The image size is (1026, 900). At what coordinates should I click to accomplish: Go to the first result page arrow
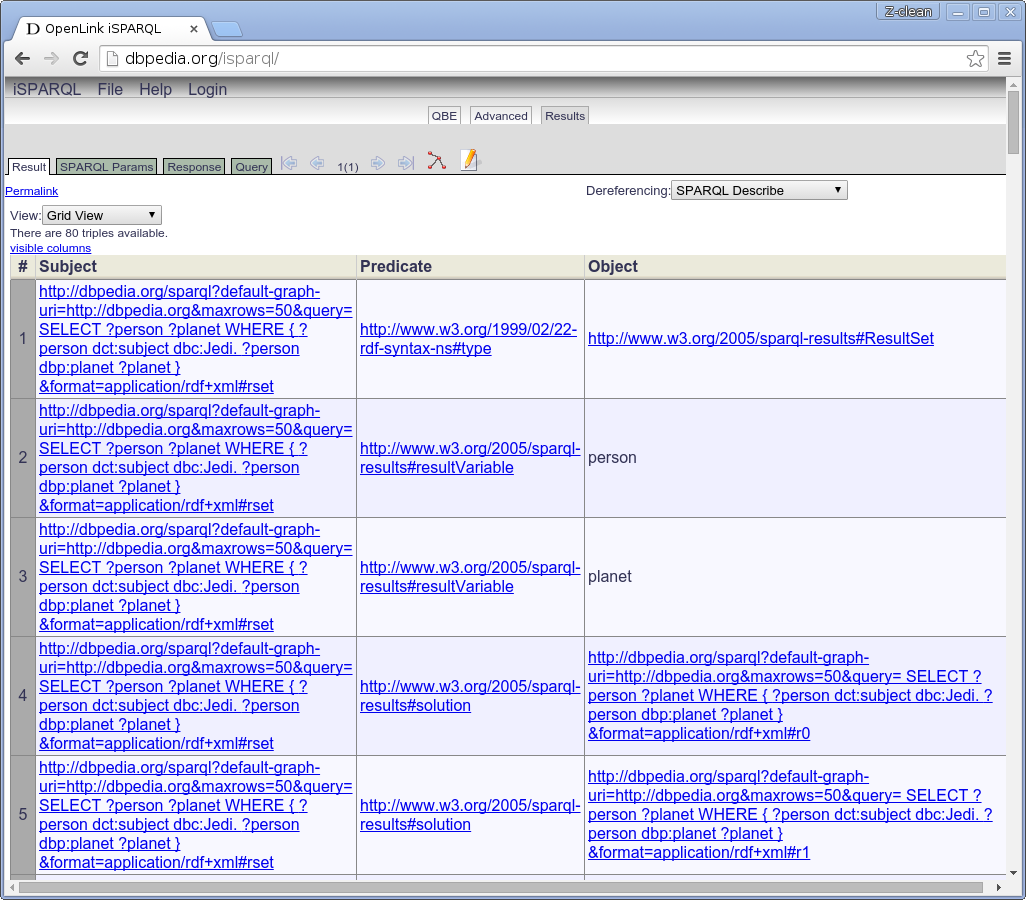tap(289, 163)
